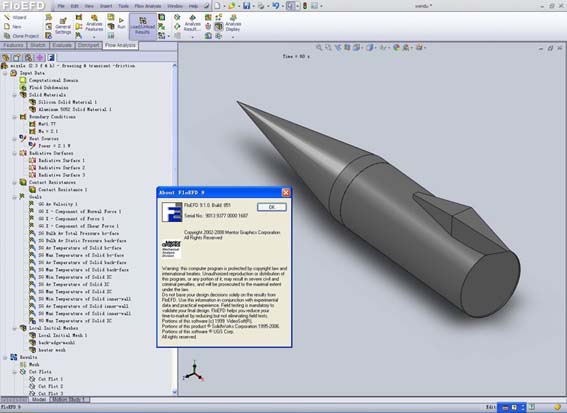The image size is (567, 413).
Task: Collapse the Solid Materials tree node
Action: click(x=14, y=95)
